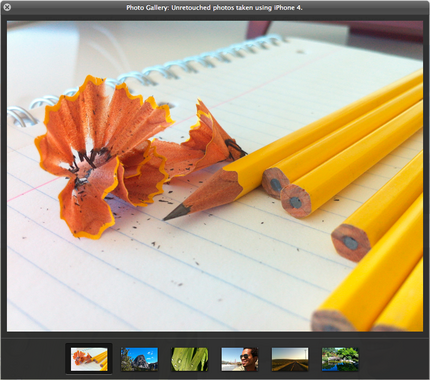Click the Photo Gallery title text
Screen dimensions: 430x380
click(214, 7)
